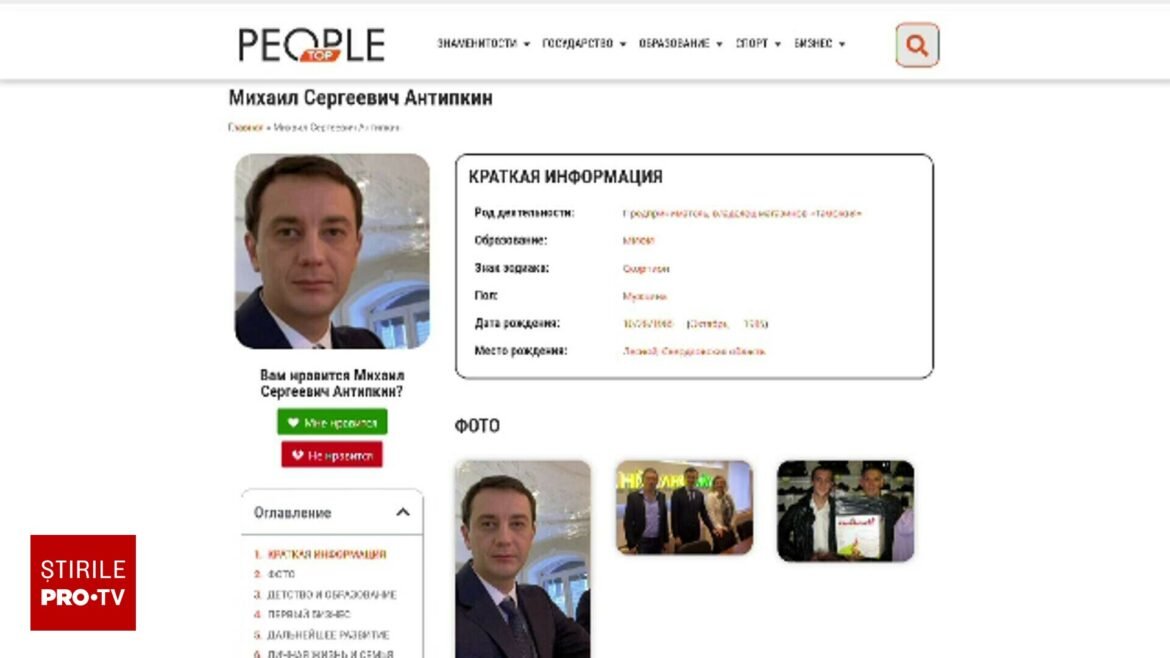Jump to 'Первый бизнес' contents item
Screen dimensions: 1170x658
click(x=309, y=615)
